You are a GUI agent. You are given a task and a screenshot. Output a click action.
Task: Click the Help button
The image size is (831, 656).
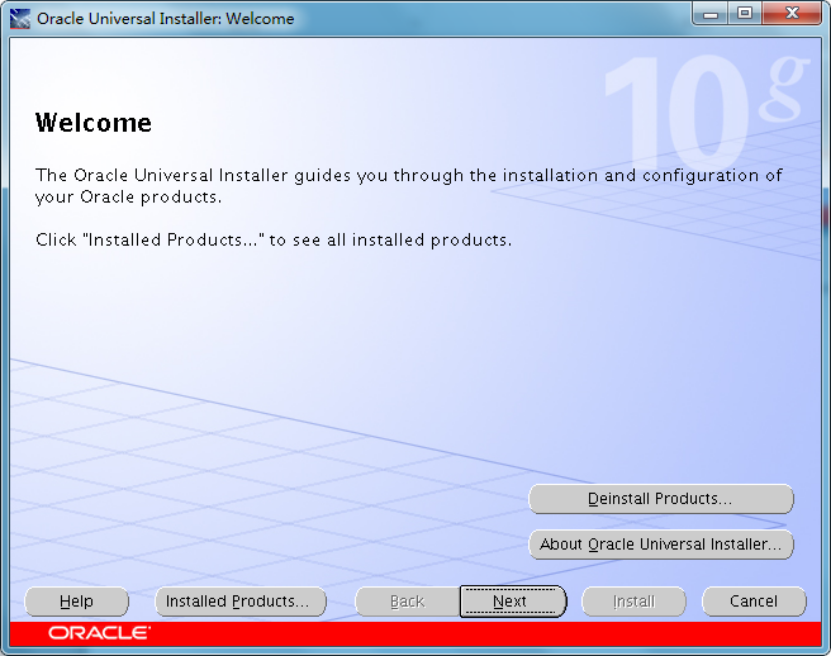(x=77, y=602)
